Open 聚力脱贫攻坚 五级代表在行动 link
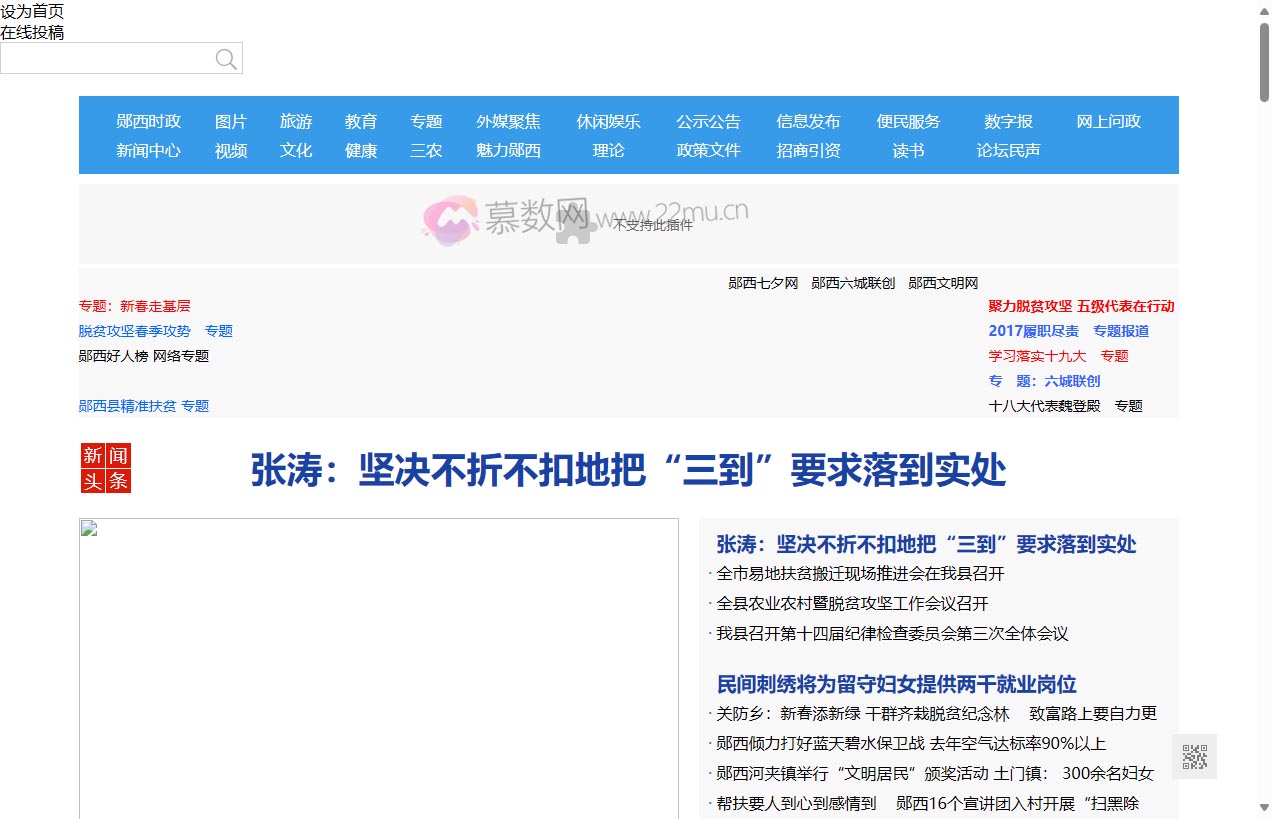 pyautogui.click(x=1081, y=306)
